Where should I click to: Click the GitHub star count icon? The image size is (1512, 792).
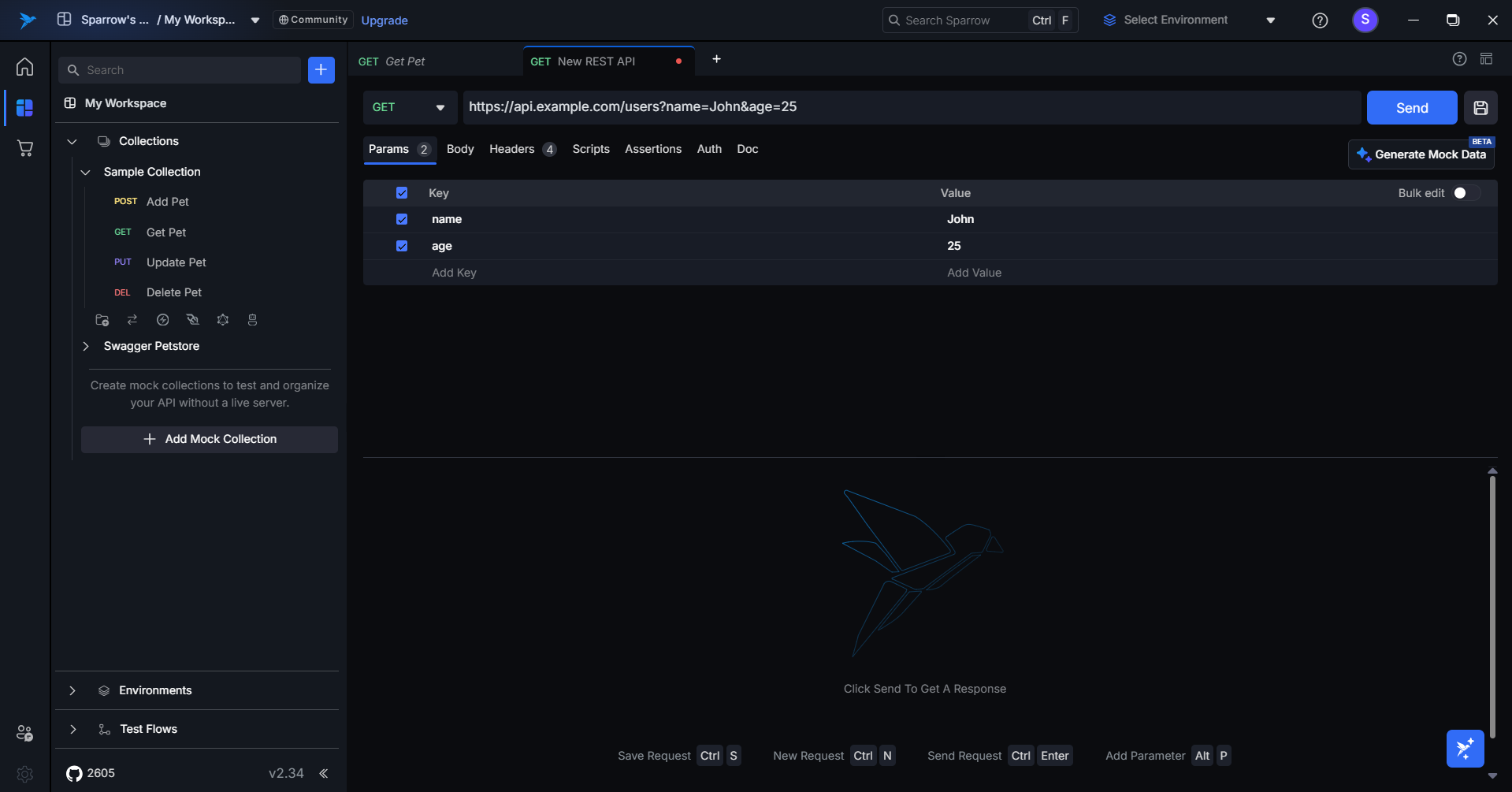pos(74,773)
